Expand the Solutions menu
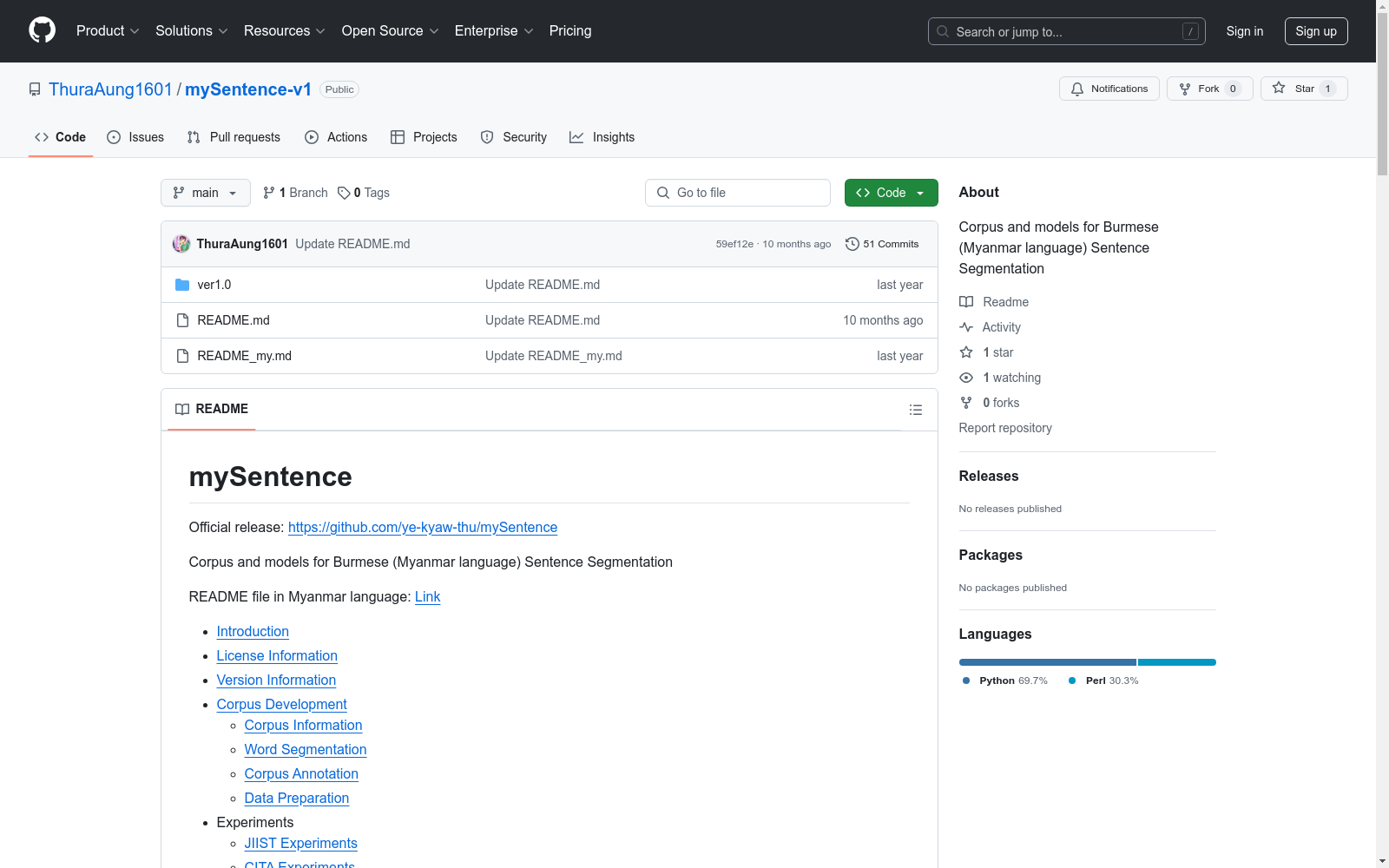Screen dimensions: 1389x868 [x=192, y=31]
